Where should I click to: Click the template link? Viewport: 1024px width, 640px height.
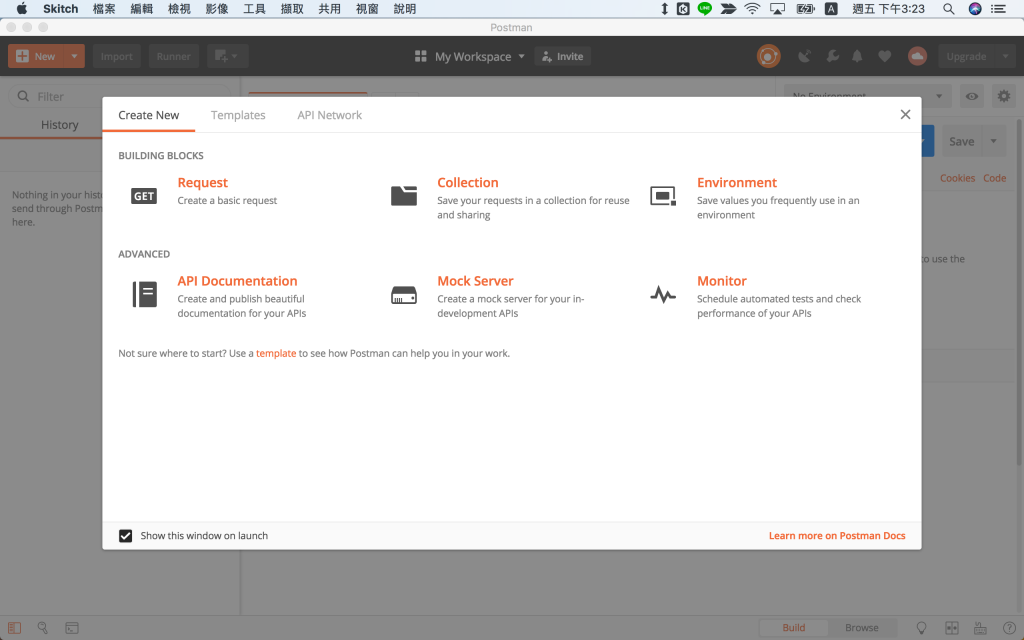(276, 353)
